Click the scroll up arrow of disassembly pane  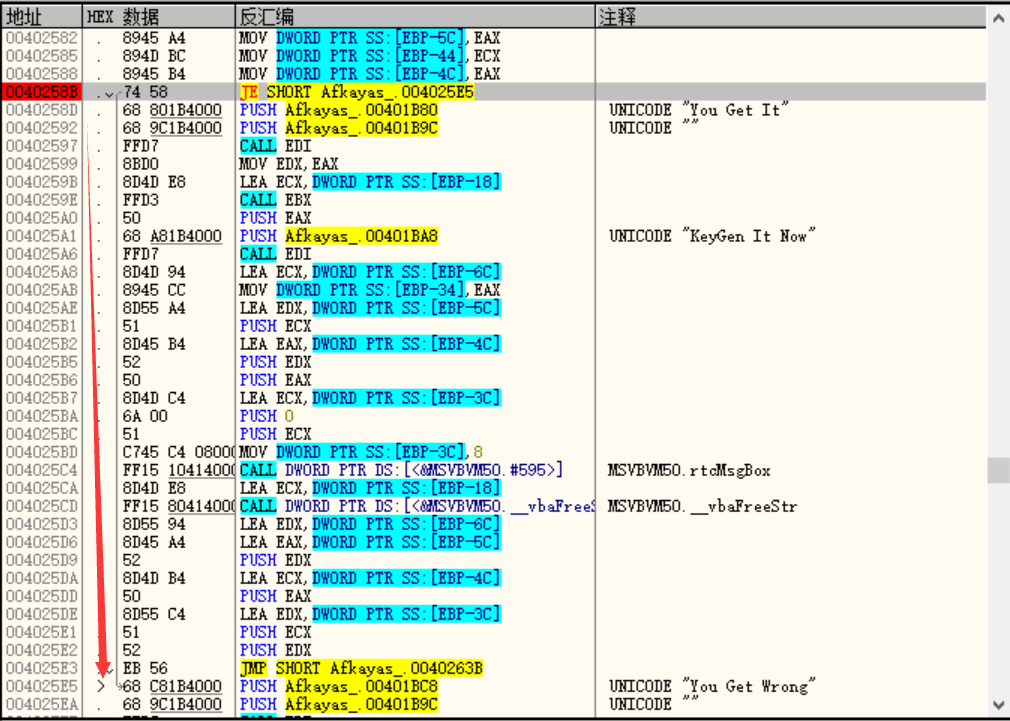[x=998, y=17]
